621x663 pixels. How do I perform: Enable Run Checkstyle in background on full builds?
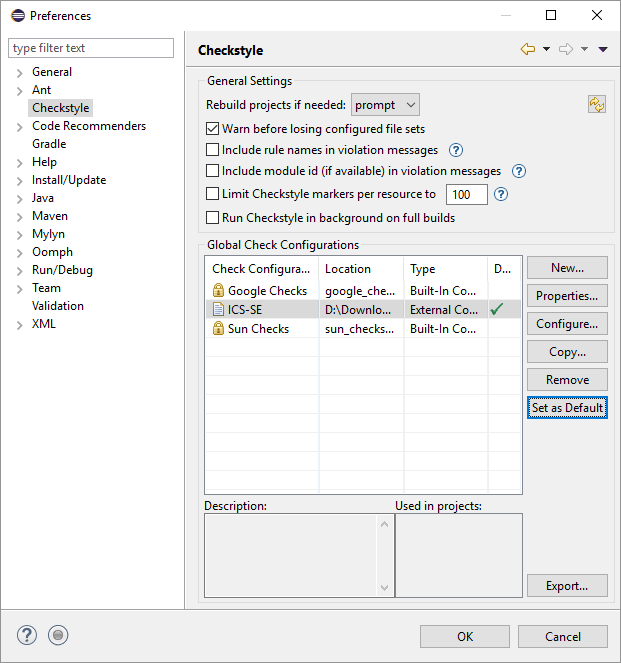coord(212,218)
